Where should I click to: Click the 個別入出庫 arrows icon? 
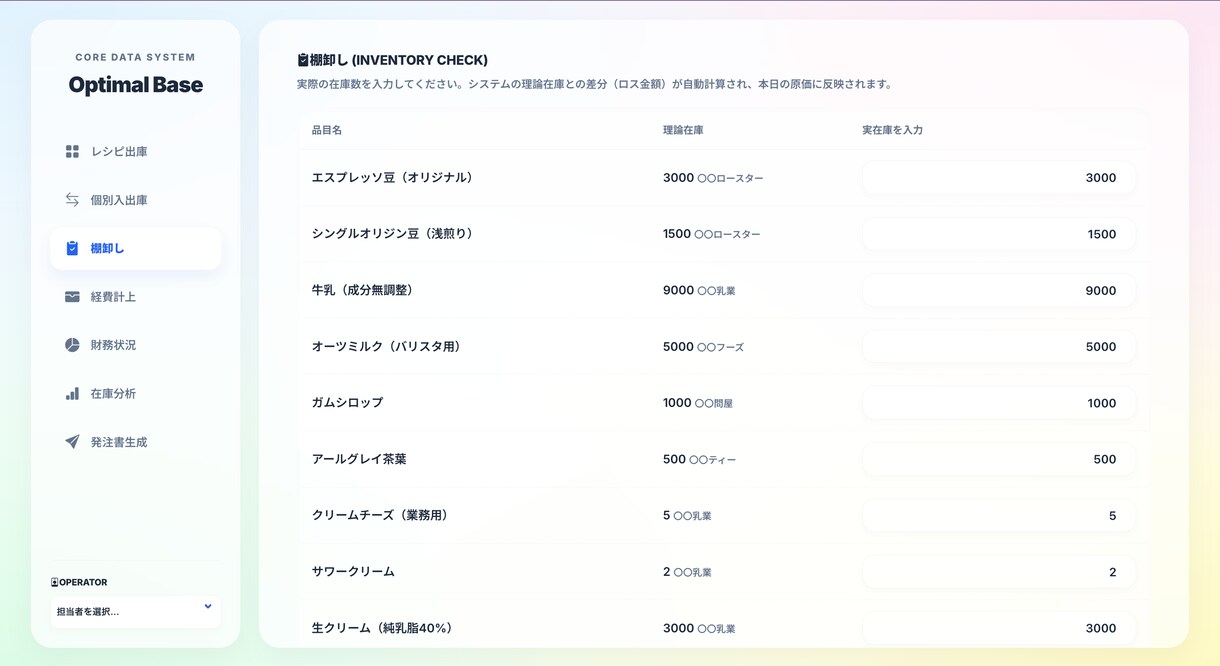(72, 200)
